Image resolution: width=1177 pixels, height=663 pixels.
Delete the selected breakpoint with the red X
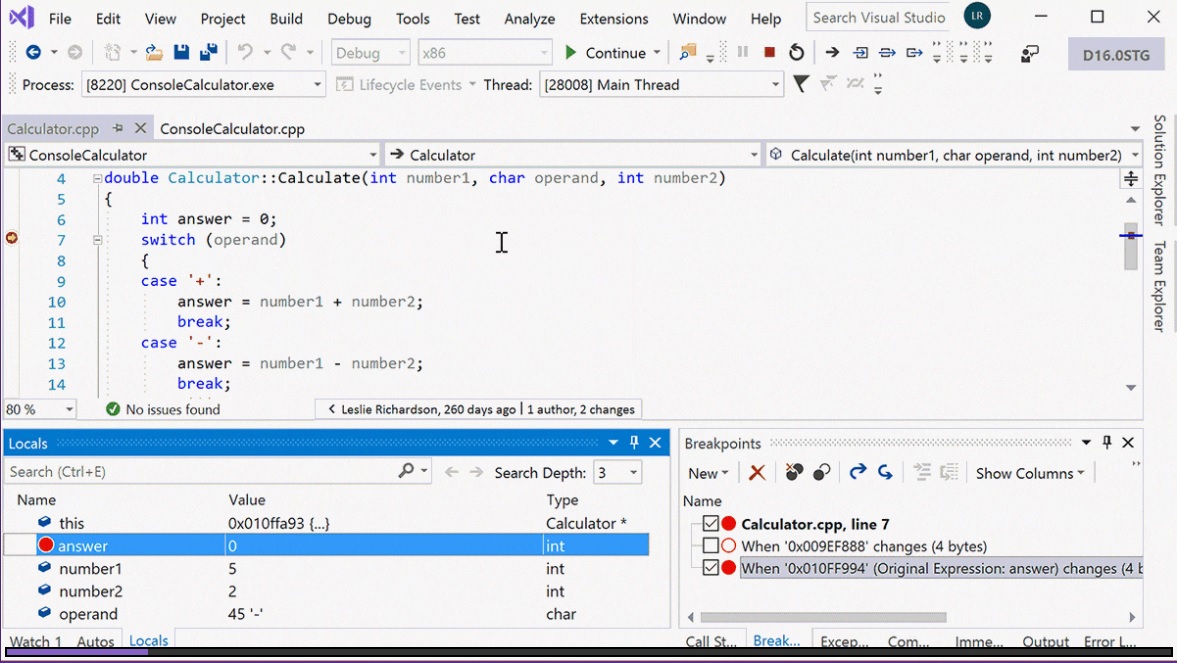coord(757,472)
